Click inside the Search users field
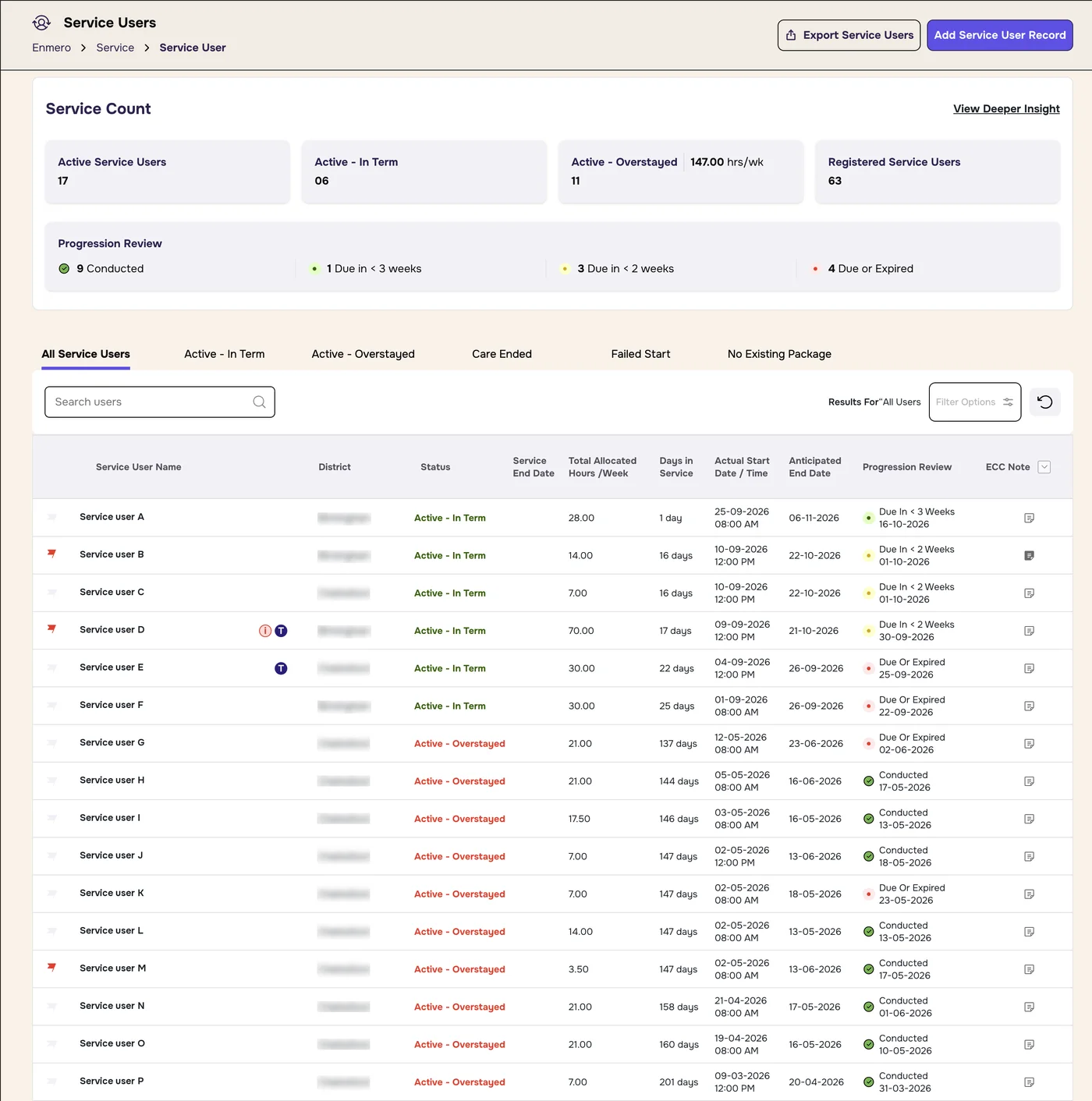 point(160,402)
